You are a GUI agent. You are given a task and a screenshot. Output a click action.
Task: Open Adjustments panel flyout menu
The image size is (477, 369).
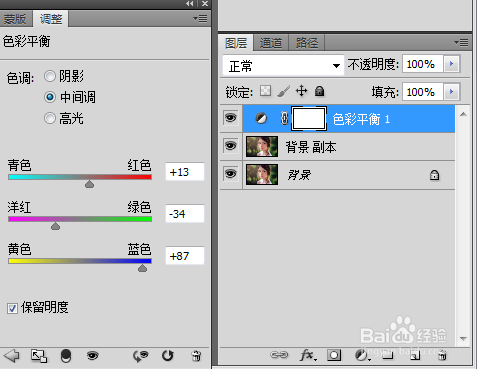point(200,18)
